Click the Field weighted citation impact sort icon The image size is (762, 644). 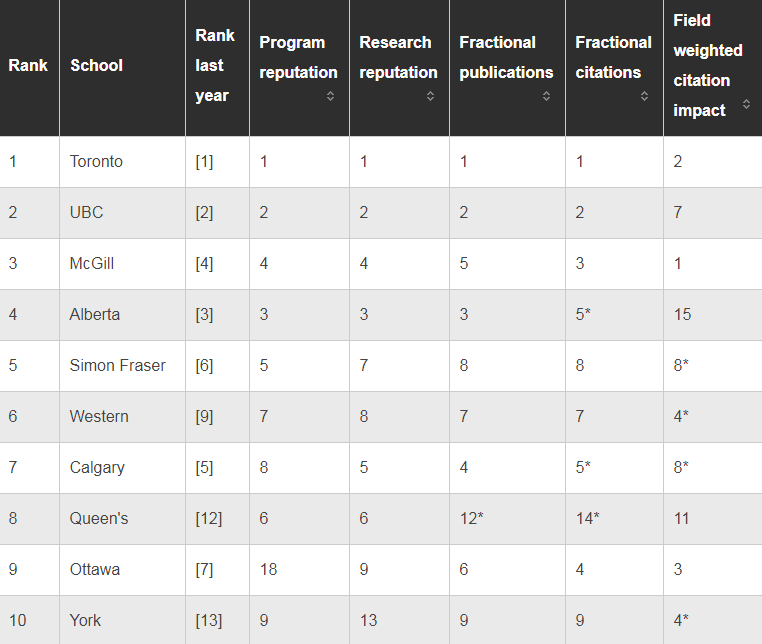coord(746,104)
